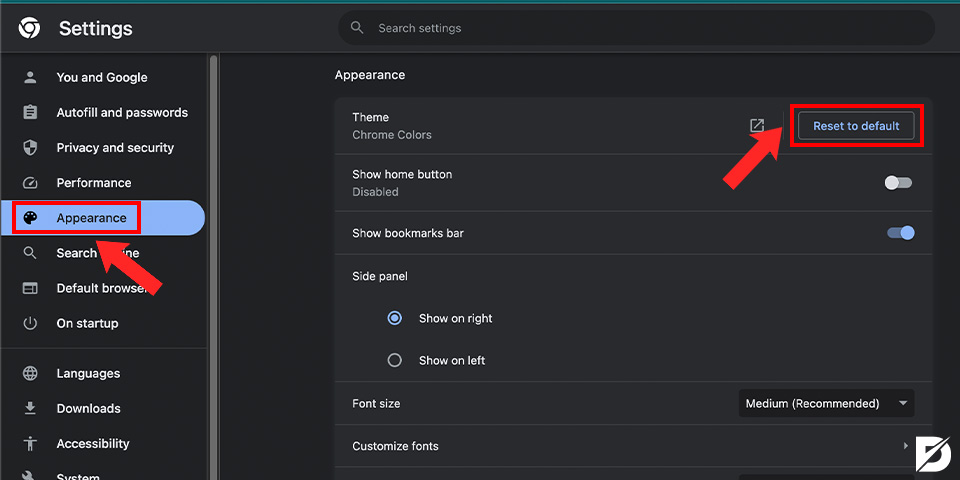The height and width of the screenshot is (480, 960).
Task: Open You and Google settings section
Action: coord(103,77)
